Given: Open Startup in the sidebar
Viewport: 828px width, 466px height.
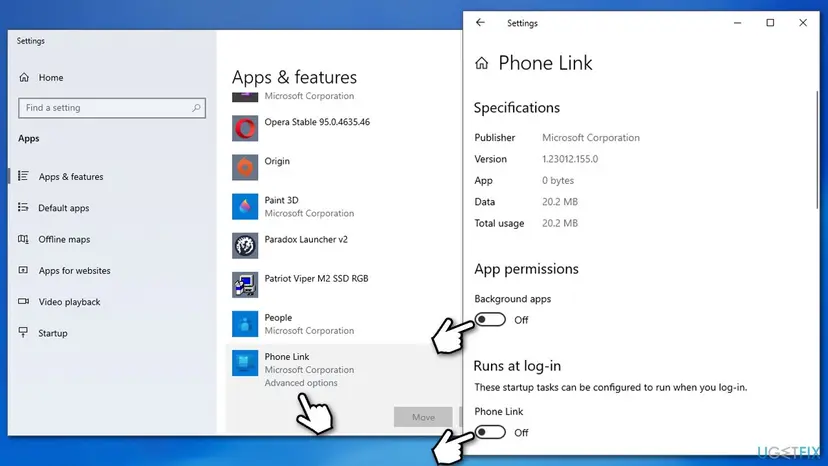Looking at the screenshot, I should tap(53, 333).
